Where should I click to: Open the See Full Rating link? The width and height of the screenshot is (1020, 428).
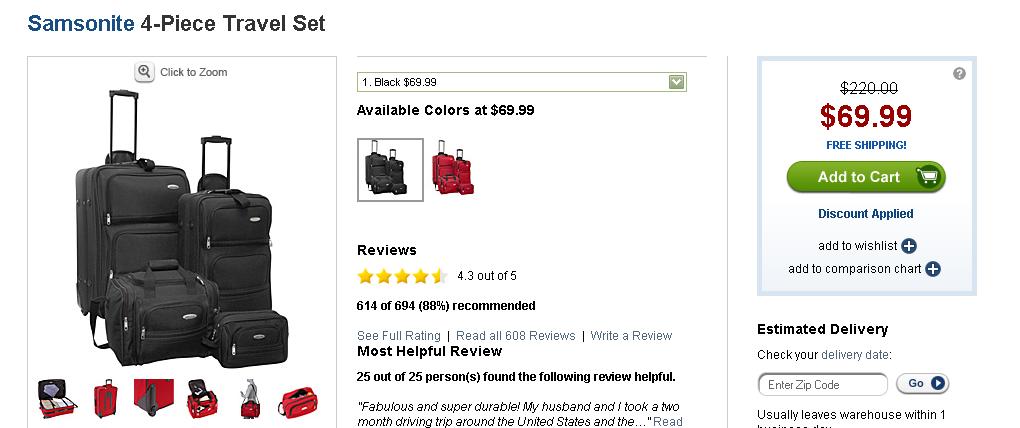(399, 336)
